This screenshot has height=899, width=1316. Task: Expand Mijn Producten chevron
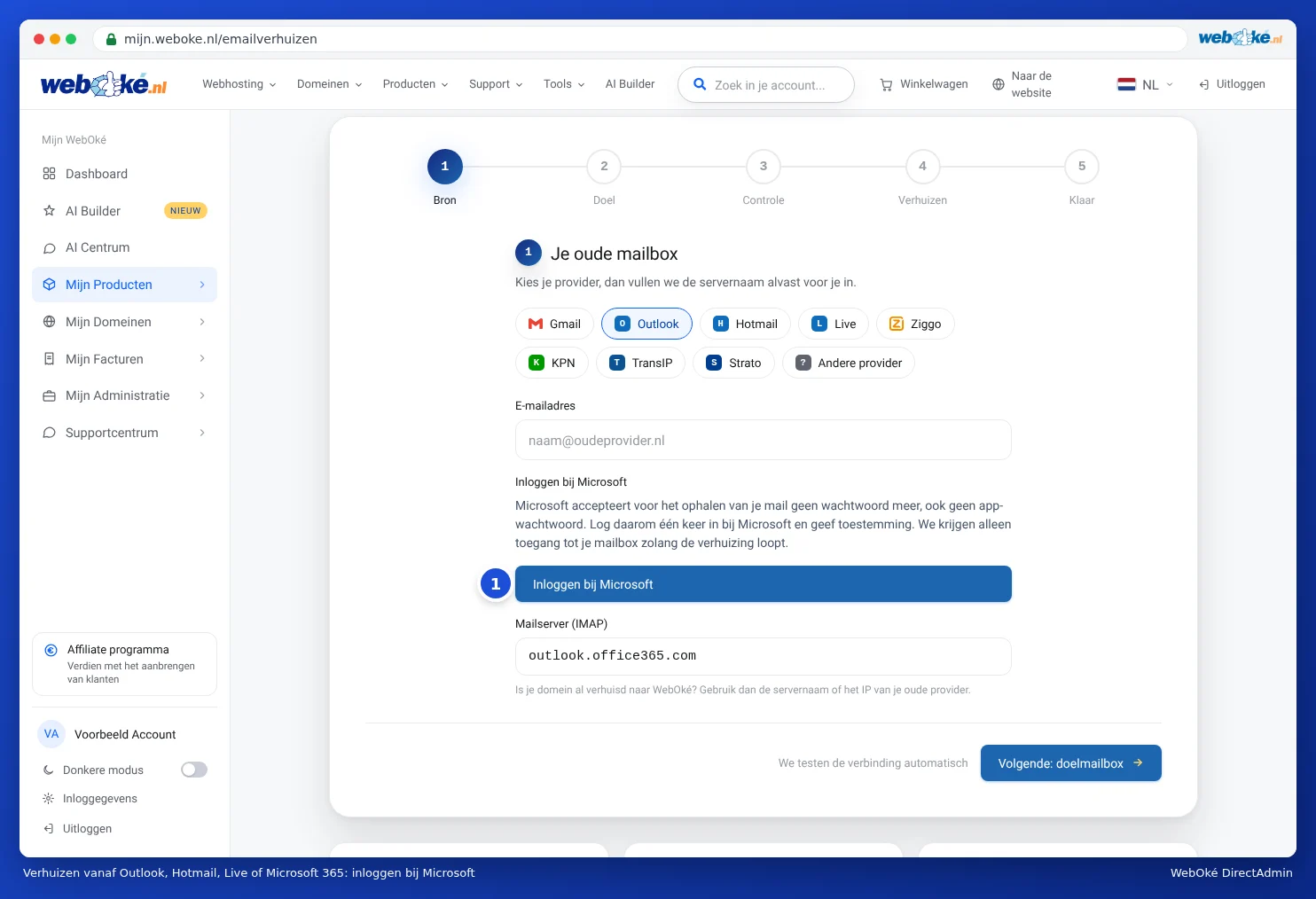(202, 285)
